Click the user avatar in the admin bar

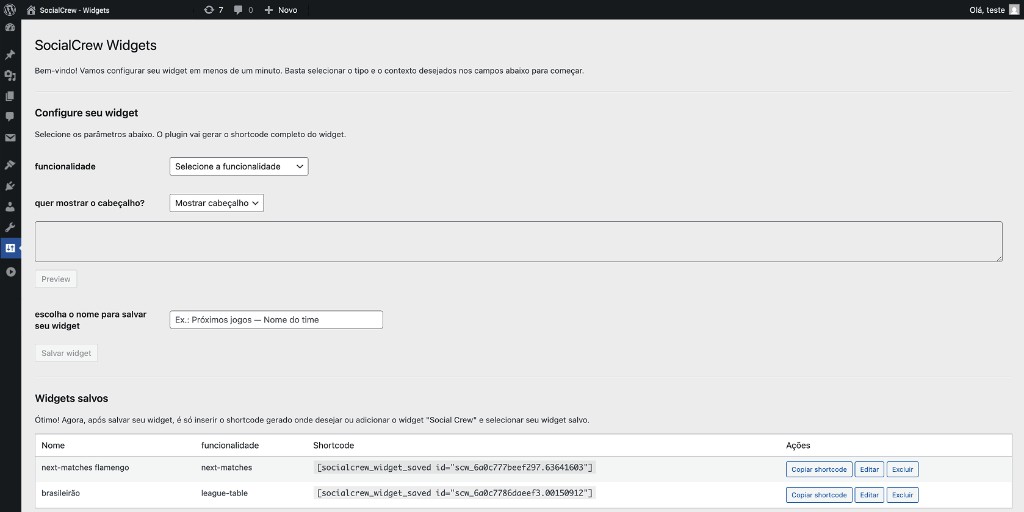(1014, 10)
